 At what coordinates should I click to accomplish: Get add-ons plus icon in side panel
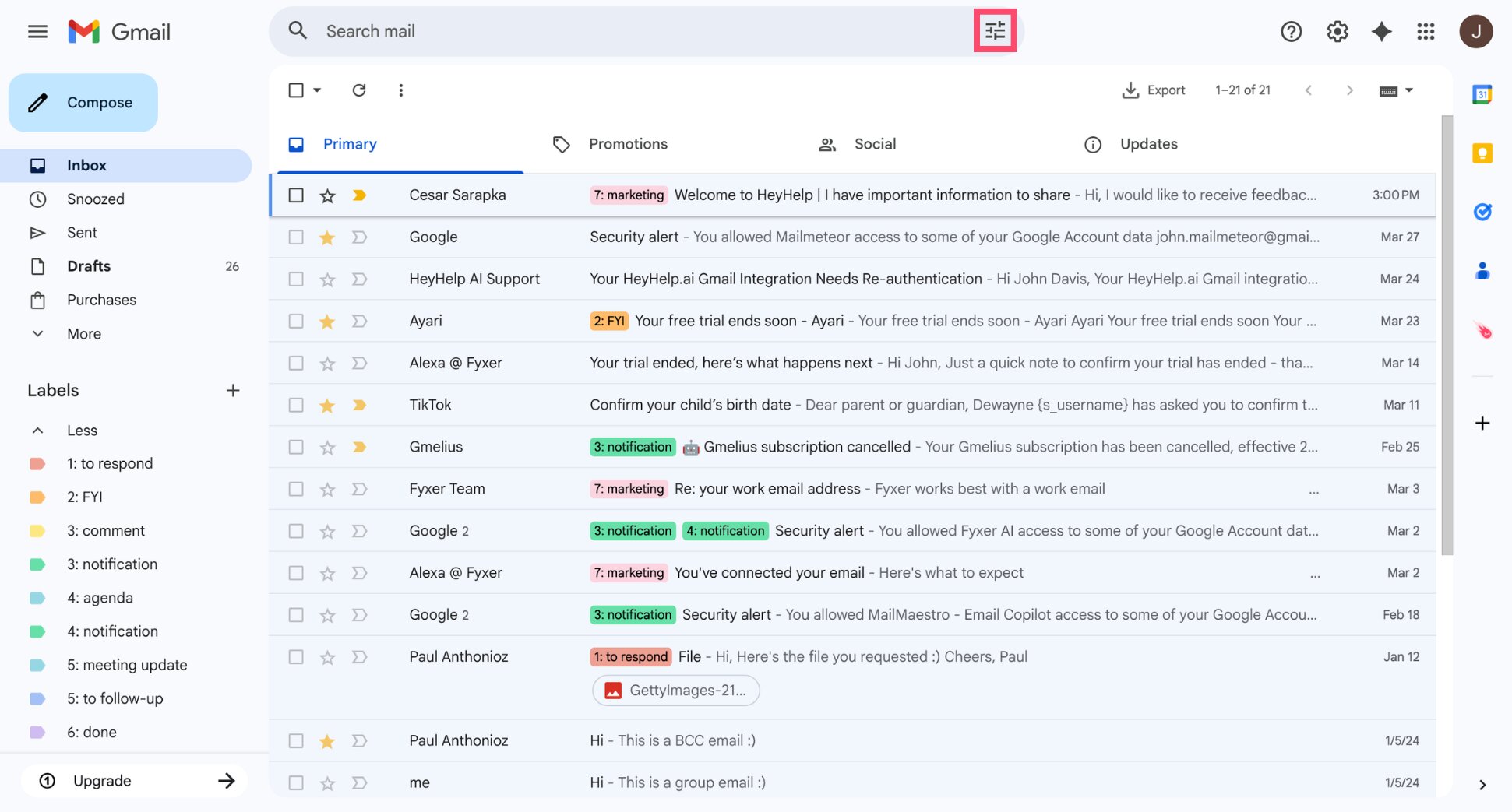(1482, 424)
